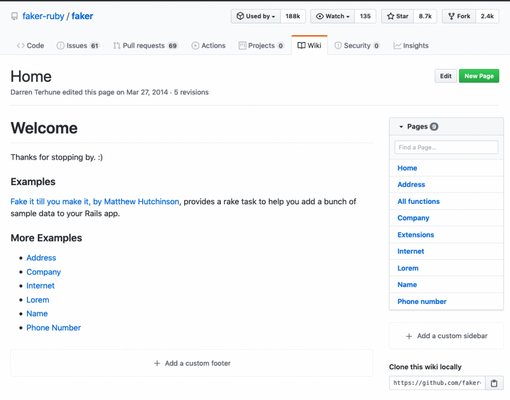Open Address under More Examples
This screenshot has height=400, width=510.
[41, 258]
